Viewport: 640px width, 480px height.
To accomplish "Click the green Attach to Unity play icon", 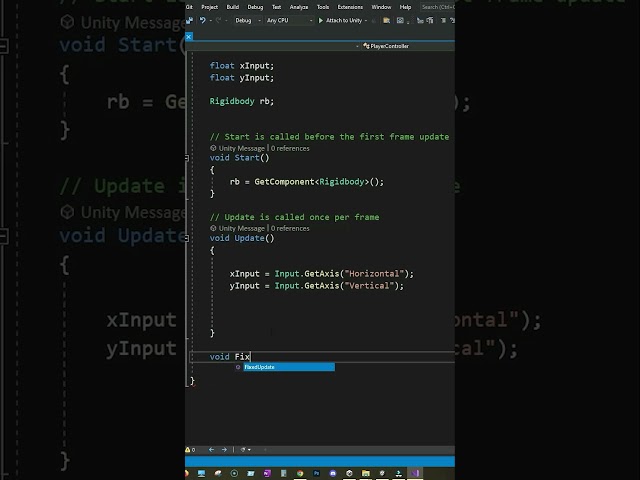I will [x=321, y=20].
